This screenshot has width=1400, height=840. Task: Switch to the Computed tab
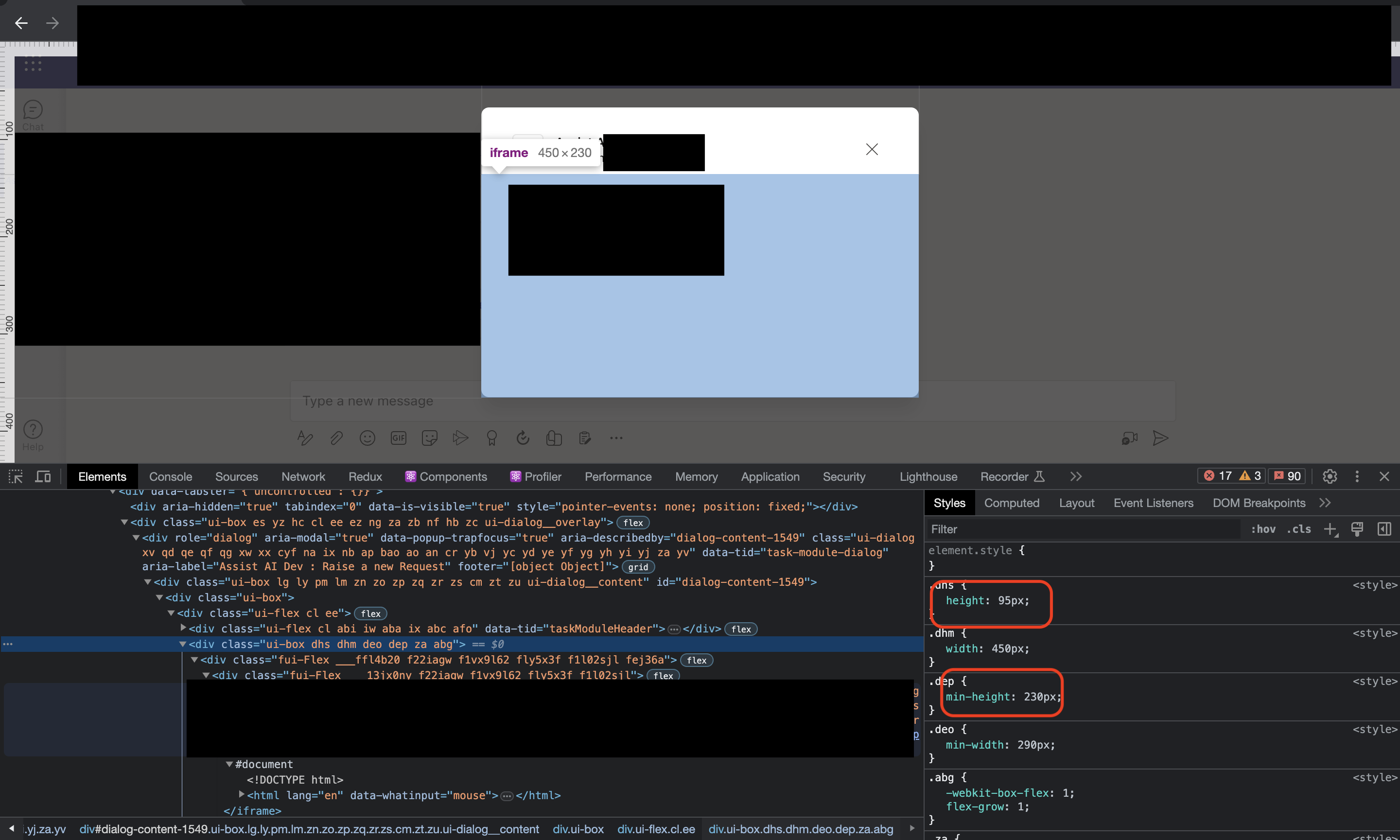pyautogui.click(x=1012, y=502)
